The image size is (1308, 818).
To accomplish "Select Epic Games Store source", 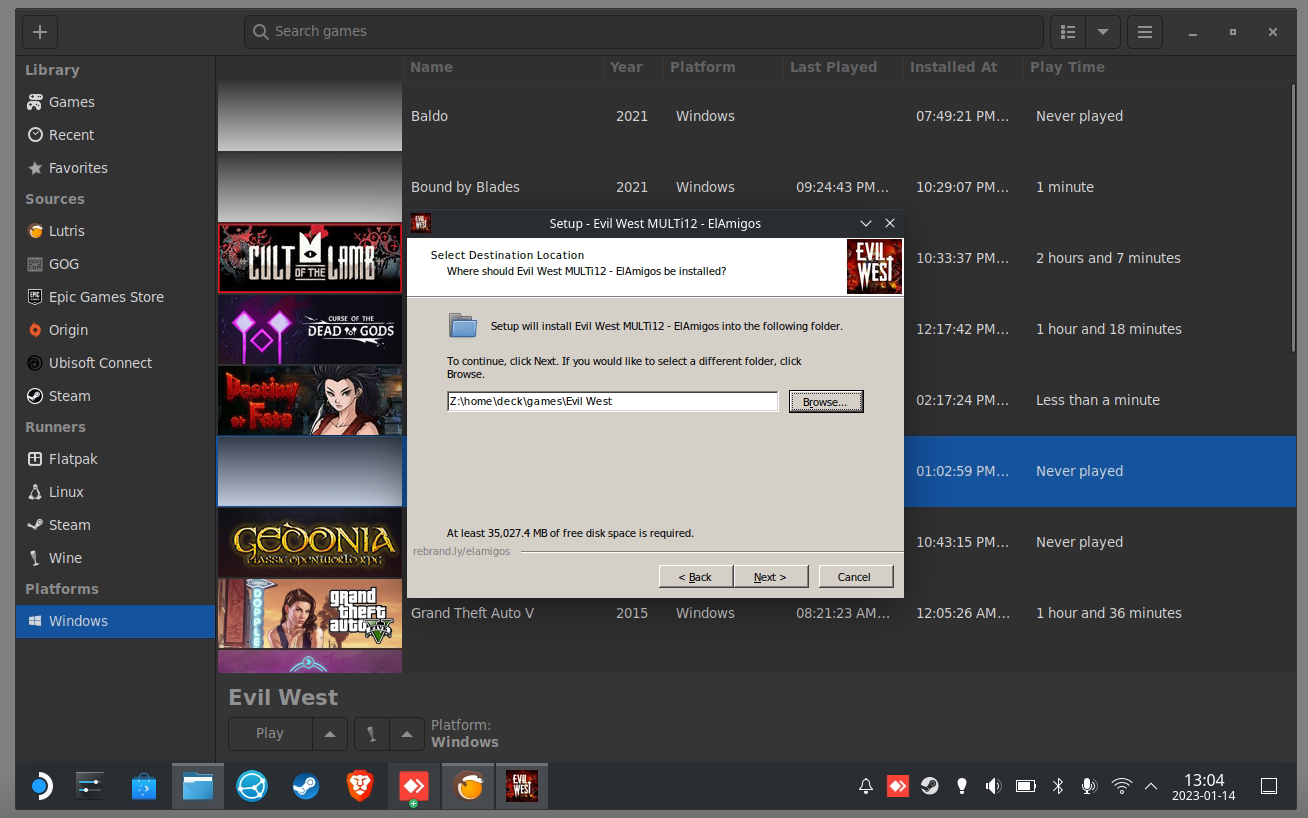I will click(115, 297).
